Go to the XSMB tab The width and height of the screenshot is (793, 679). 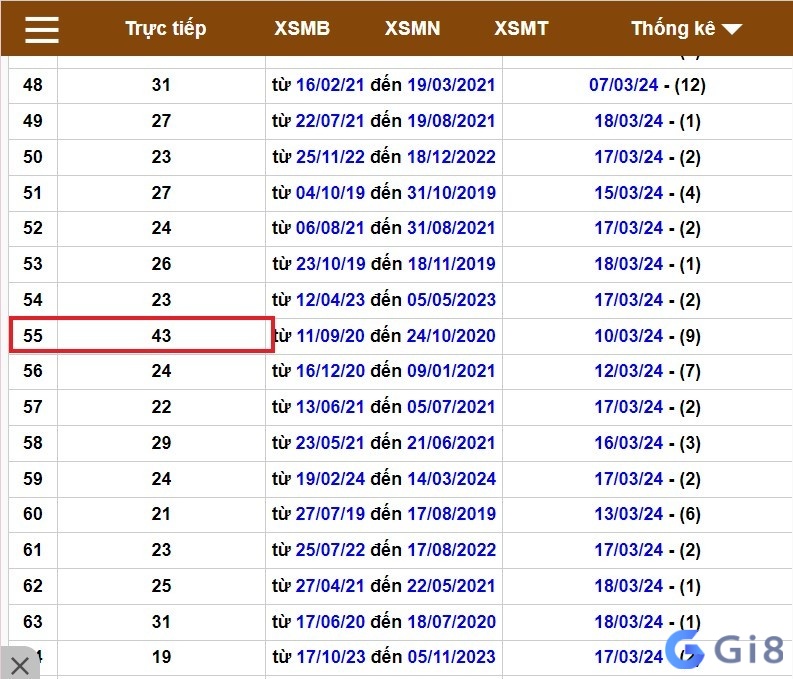[302, 28]
